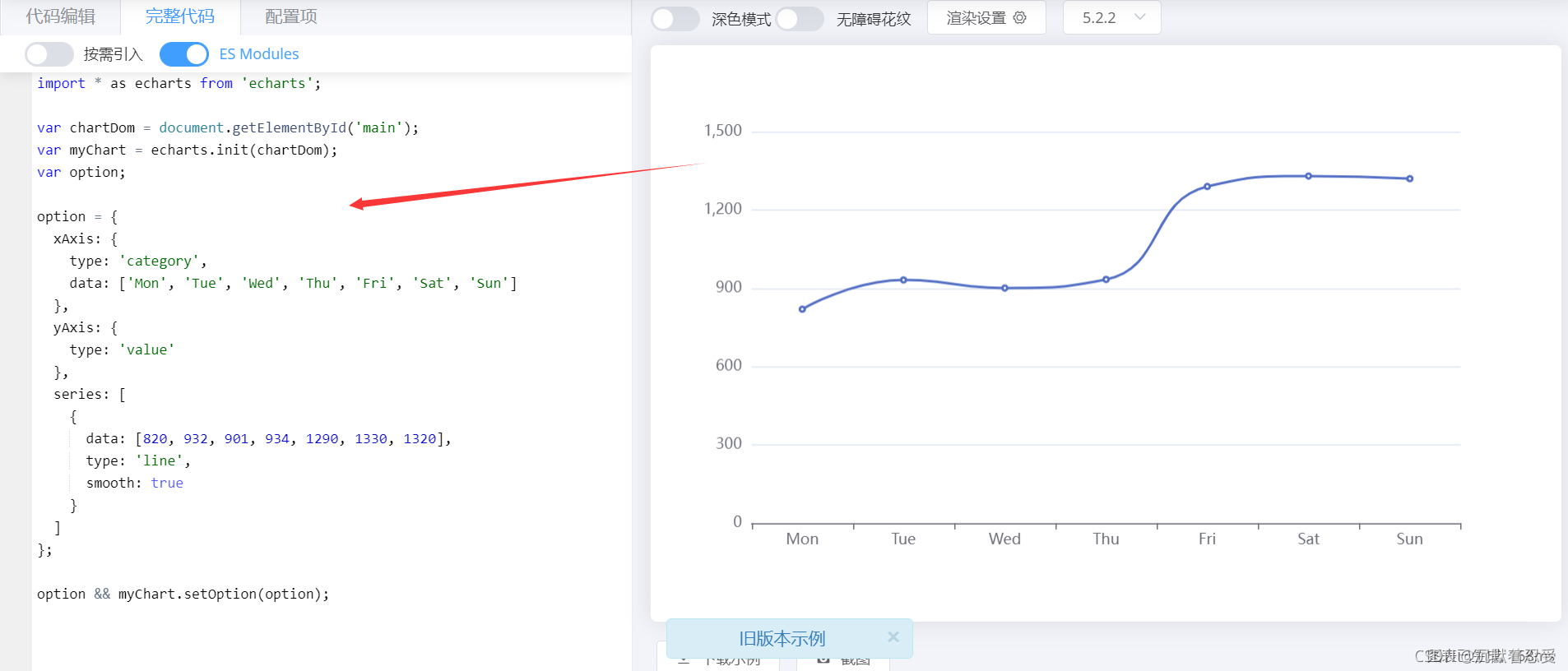Click the var myChart echarts.init line
1568x671 pixels.
point(187,150)
